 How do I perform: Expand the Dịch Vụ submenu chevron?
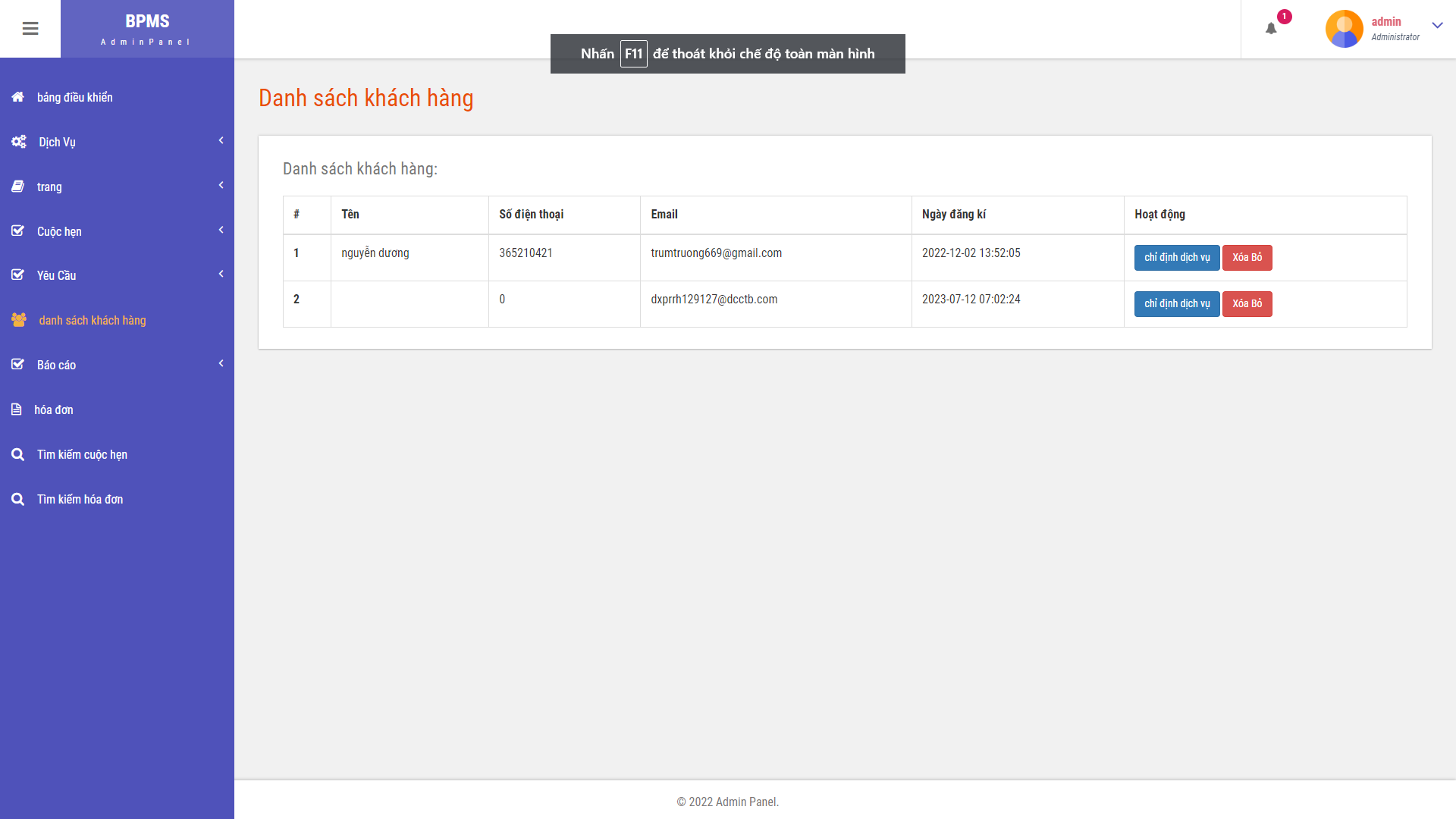tap(221, 140)
